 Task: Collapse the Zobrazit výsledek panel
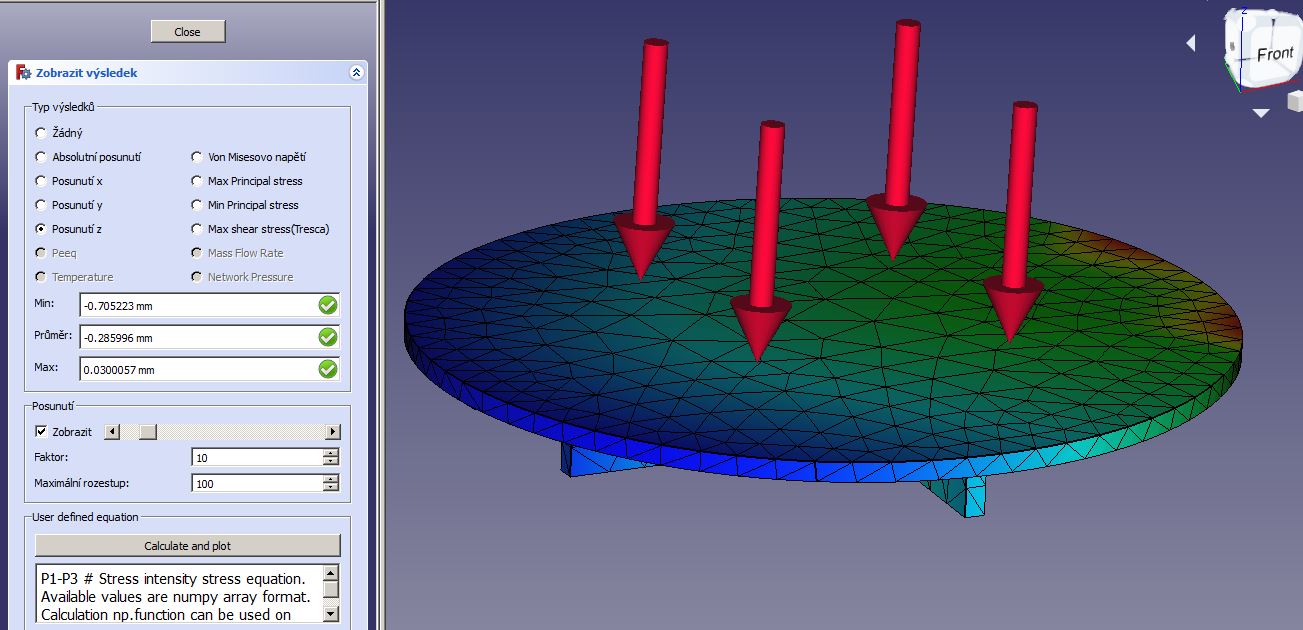(x=356, y=73)
